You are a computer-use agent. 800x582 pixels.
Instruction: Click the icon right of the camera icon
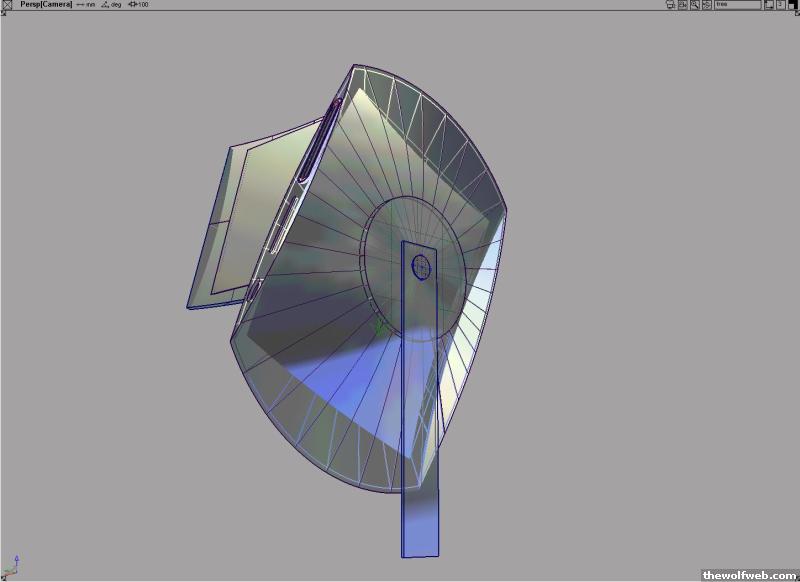[682, 5]
